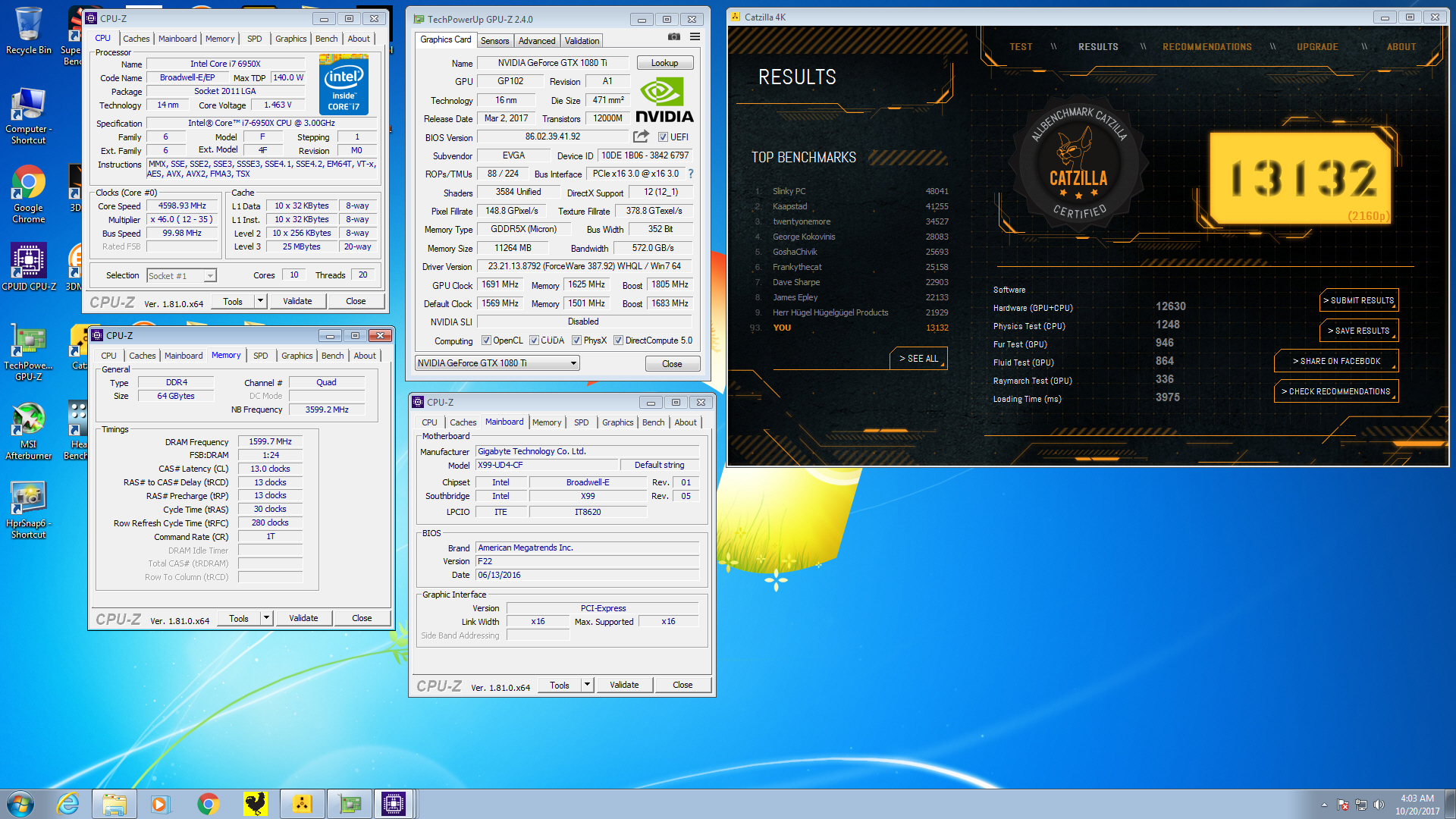Click Close button in GPU-Z window
This screenshot has width=1456, height=819.
pyautogui.click(x=672, y=364)
